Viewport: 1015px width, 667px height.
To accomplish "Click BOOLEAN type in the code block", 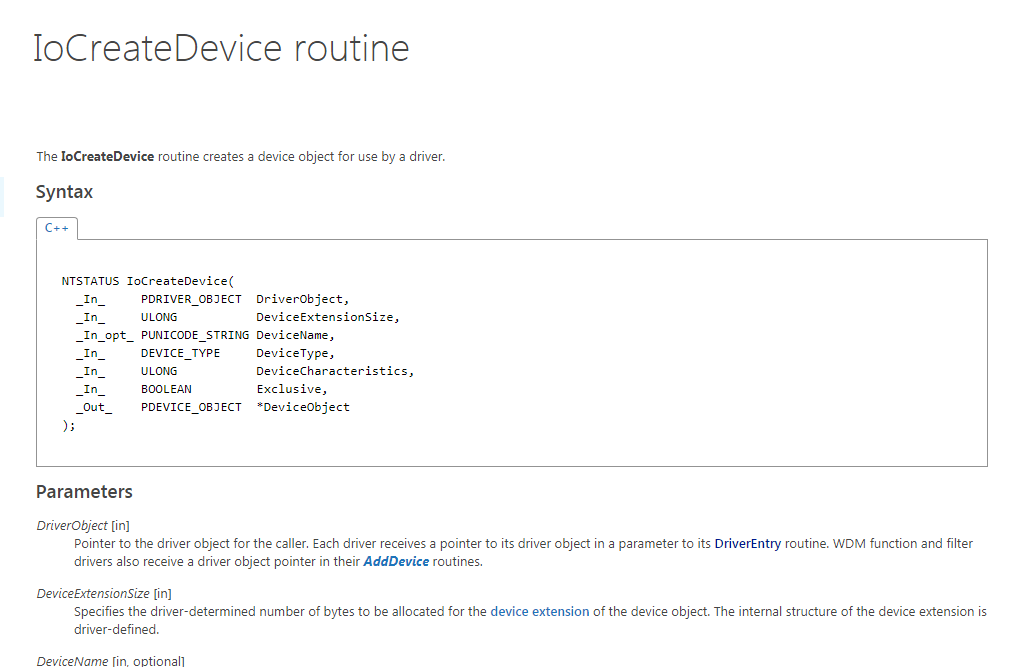I will (x=166, y=389).
